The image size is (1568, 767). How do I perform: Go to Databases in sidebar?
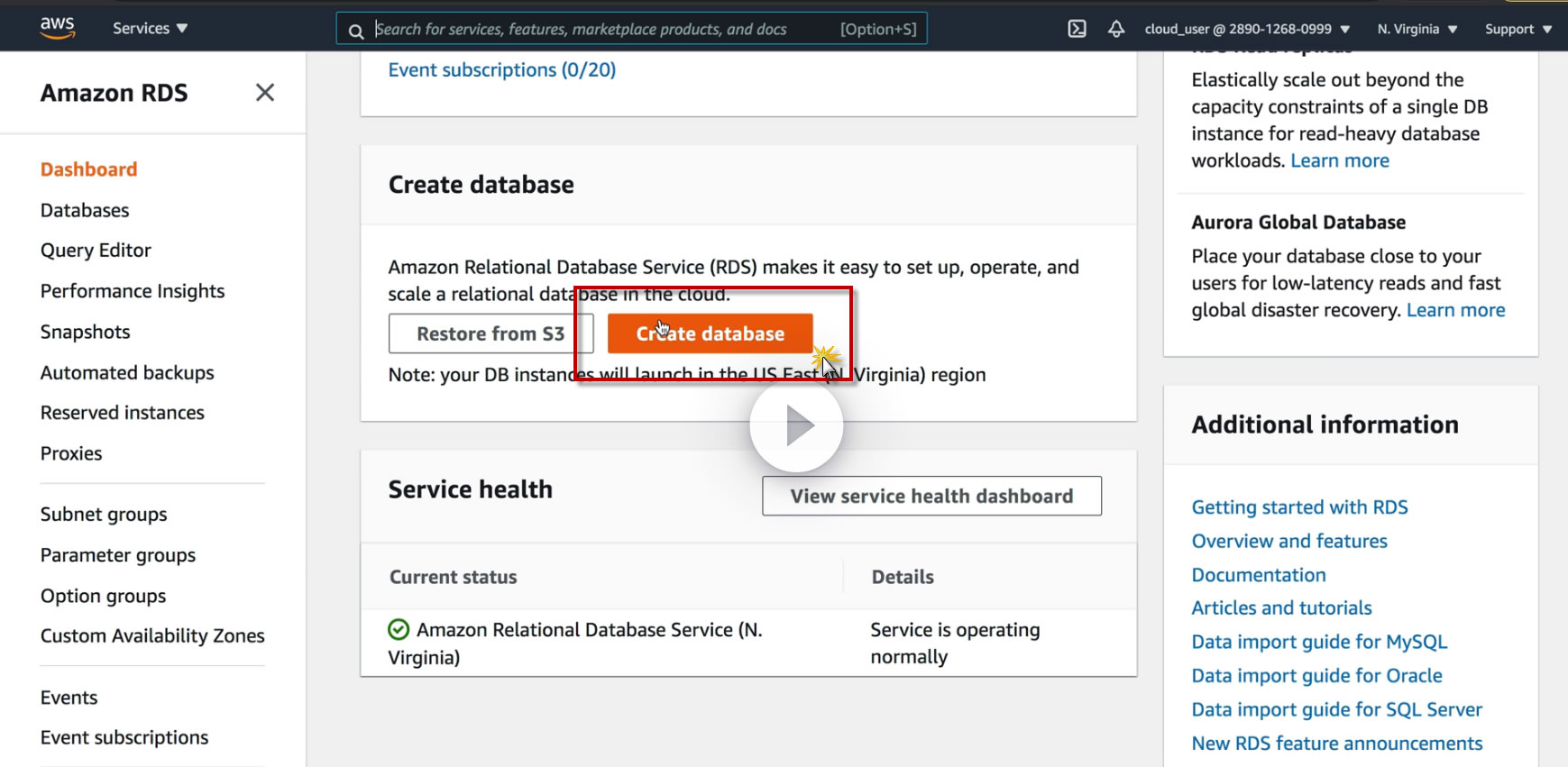click(x=85, y=210)
